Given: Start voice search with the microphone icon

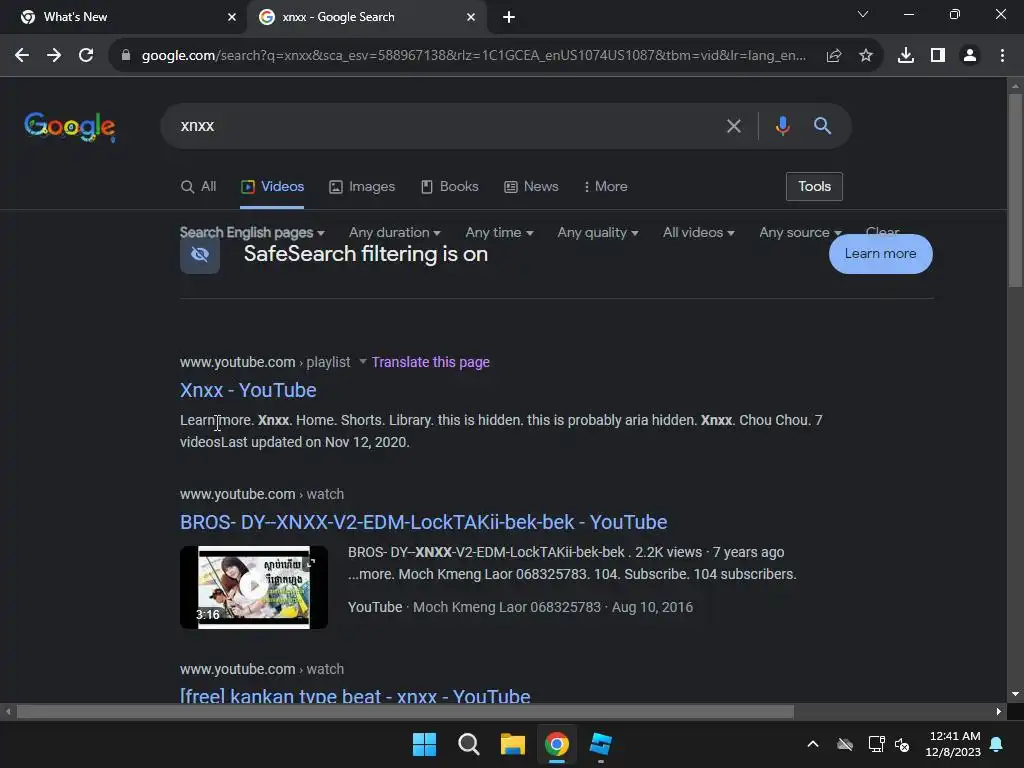Looking at the screenshot, I should [782, 125].
